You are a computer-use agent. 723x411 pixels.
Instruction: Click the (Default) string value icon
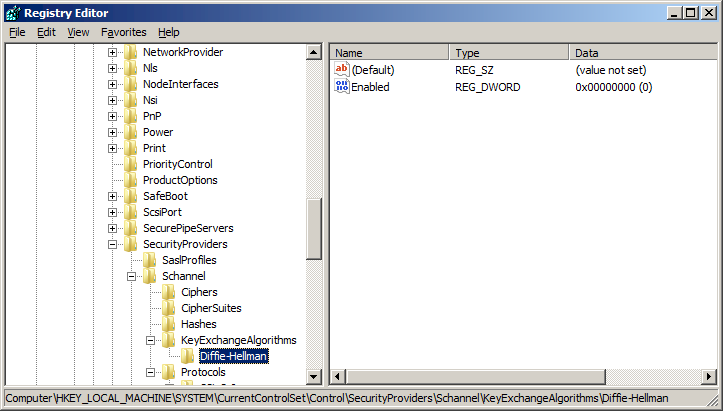[x=341, y=70]
